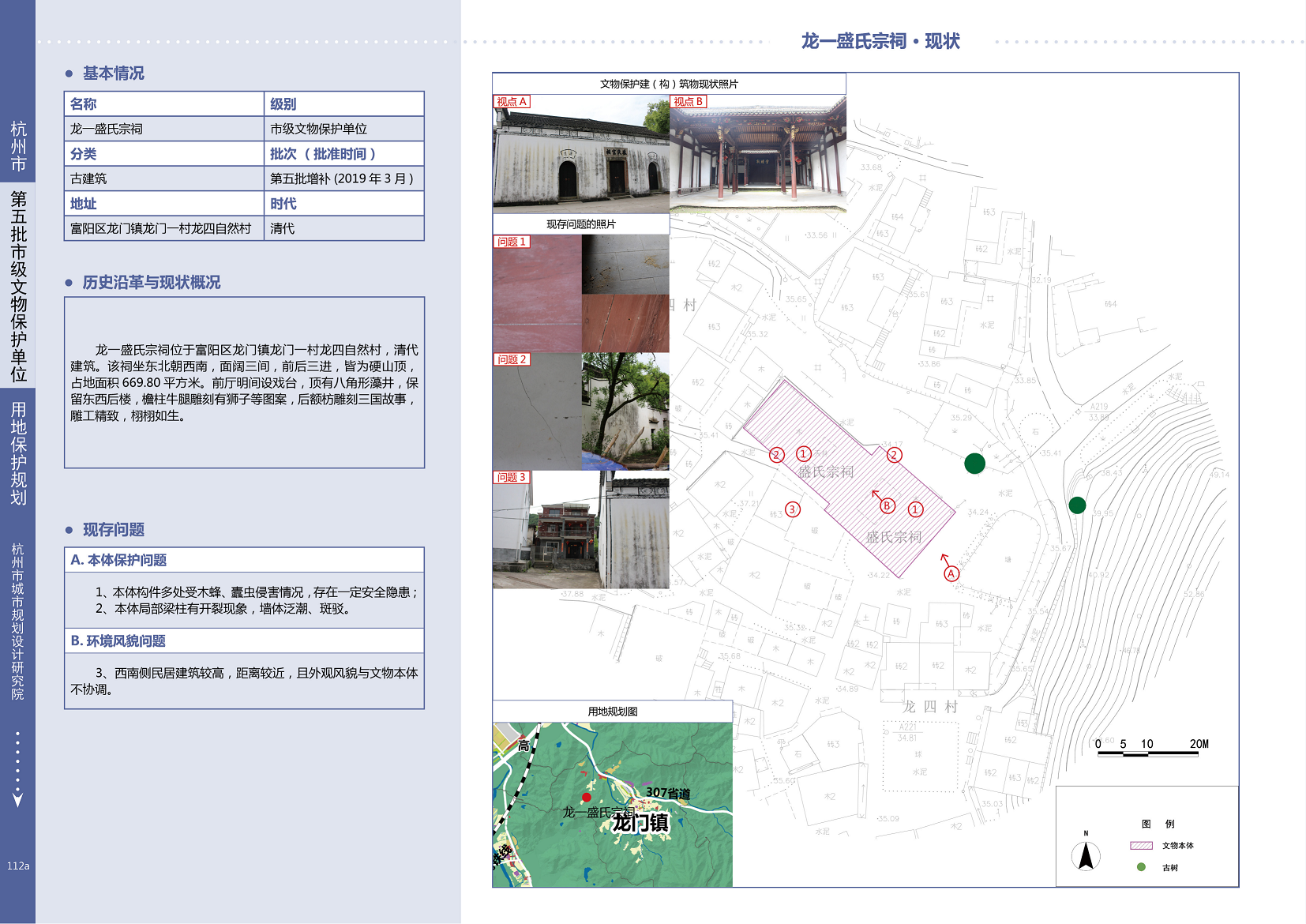The width and height of the screenshot is (1306, 924).
Task: Click the circled B viewpoint marker on map
Action: click(887, 505)
